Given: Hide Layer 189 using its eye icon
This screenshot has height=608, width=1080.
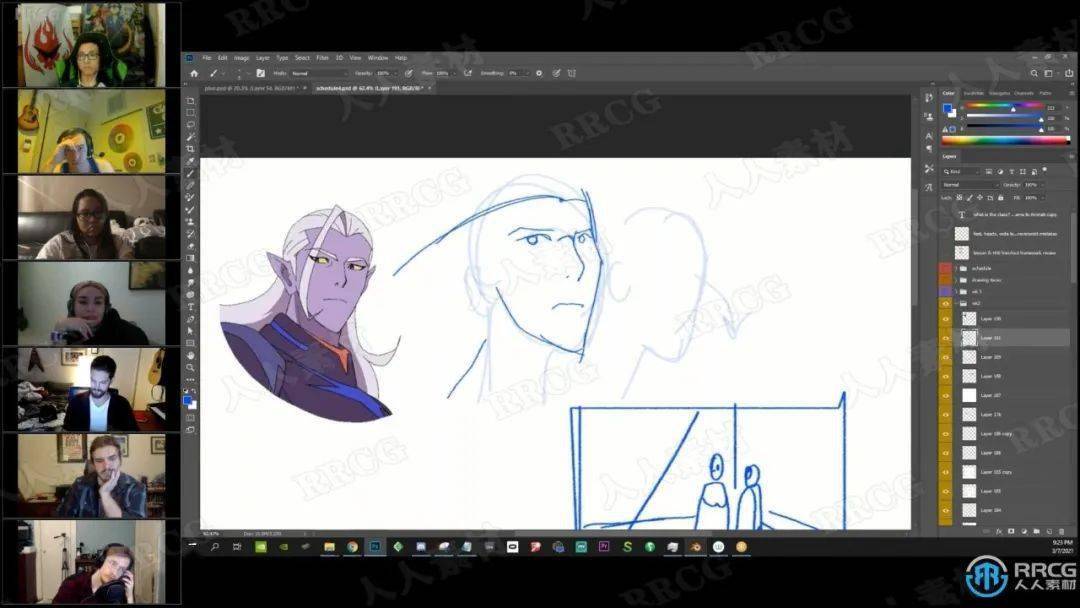Looking at the screenshot, I should pos(946,357).
